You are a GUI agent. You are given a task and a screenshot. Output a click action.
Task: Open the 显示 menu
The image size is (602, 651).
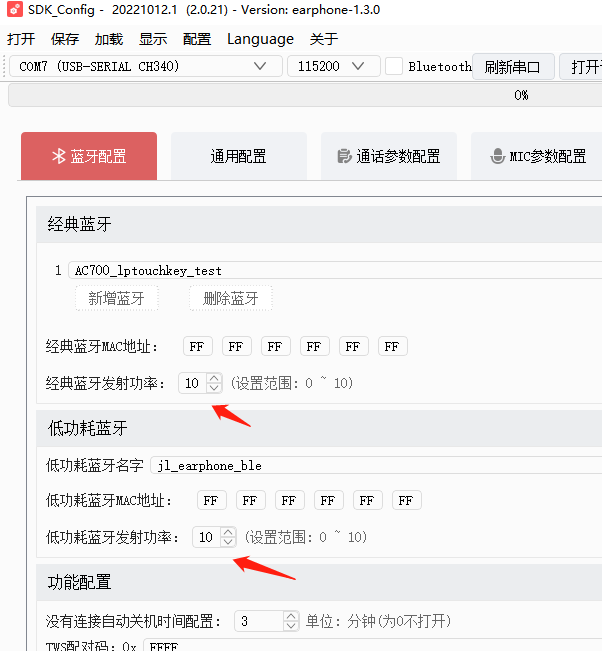click(x=153, y=39)
